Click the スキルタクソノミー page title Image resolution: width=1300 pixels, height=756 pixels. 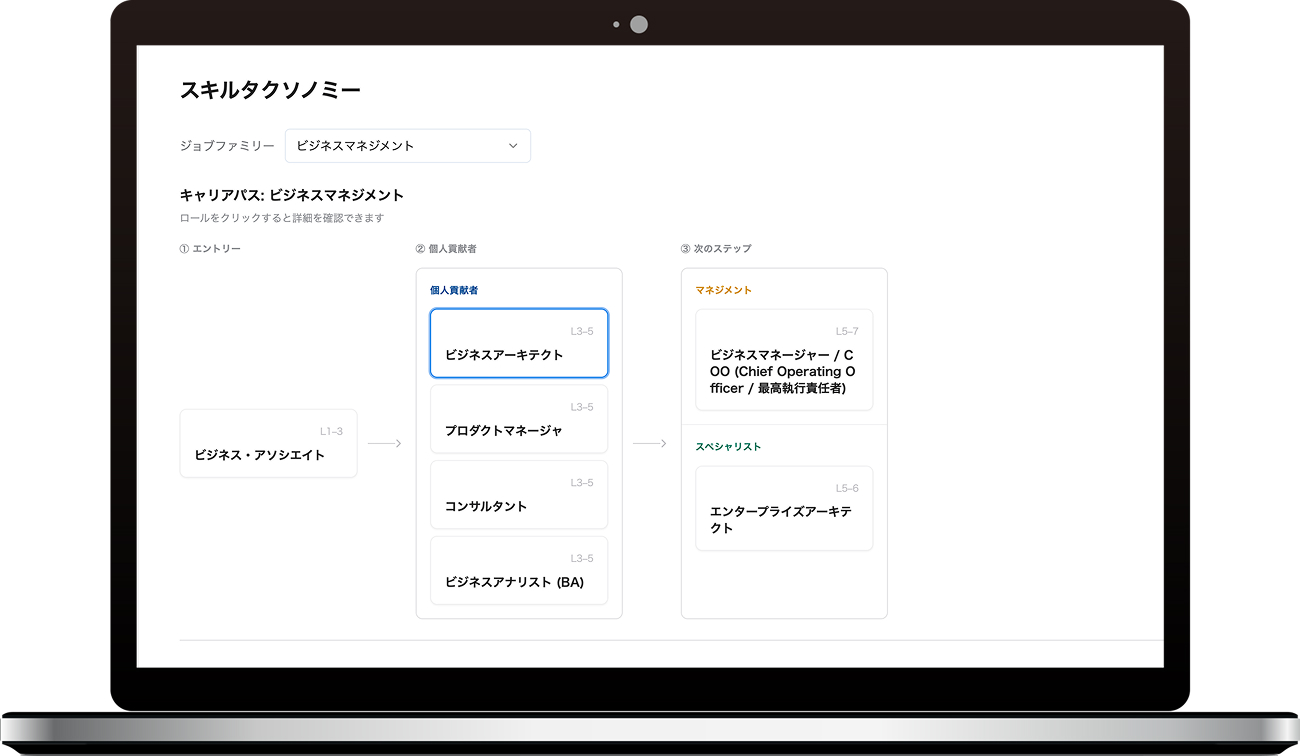(270, 90)
